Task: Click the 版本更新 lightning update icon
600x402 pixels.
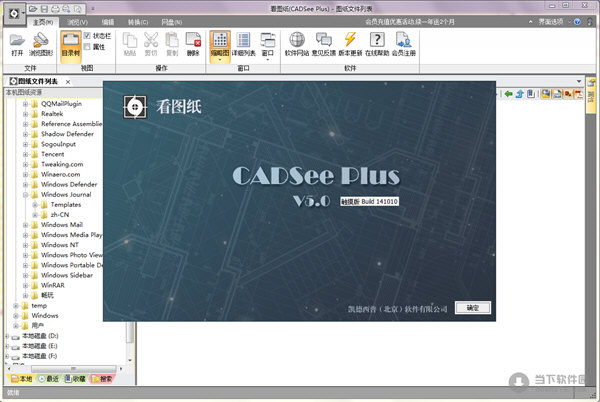Action: (350, 44)
